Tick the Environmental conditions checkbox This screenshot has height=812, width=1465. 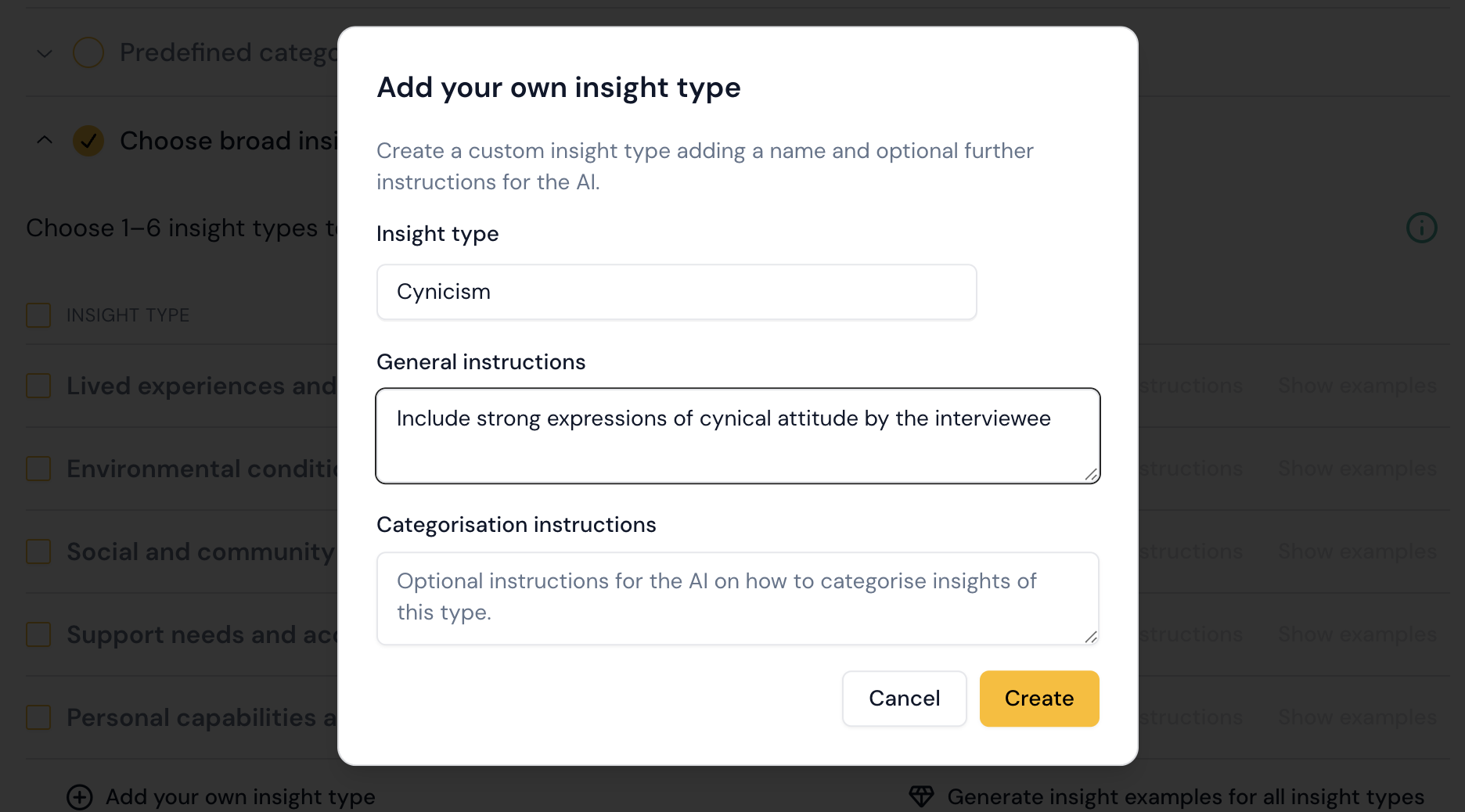(x=38, y=469)
